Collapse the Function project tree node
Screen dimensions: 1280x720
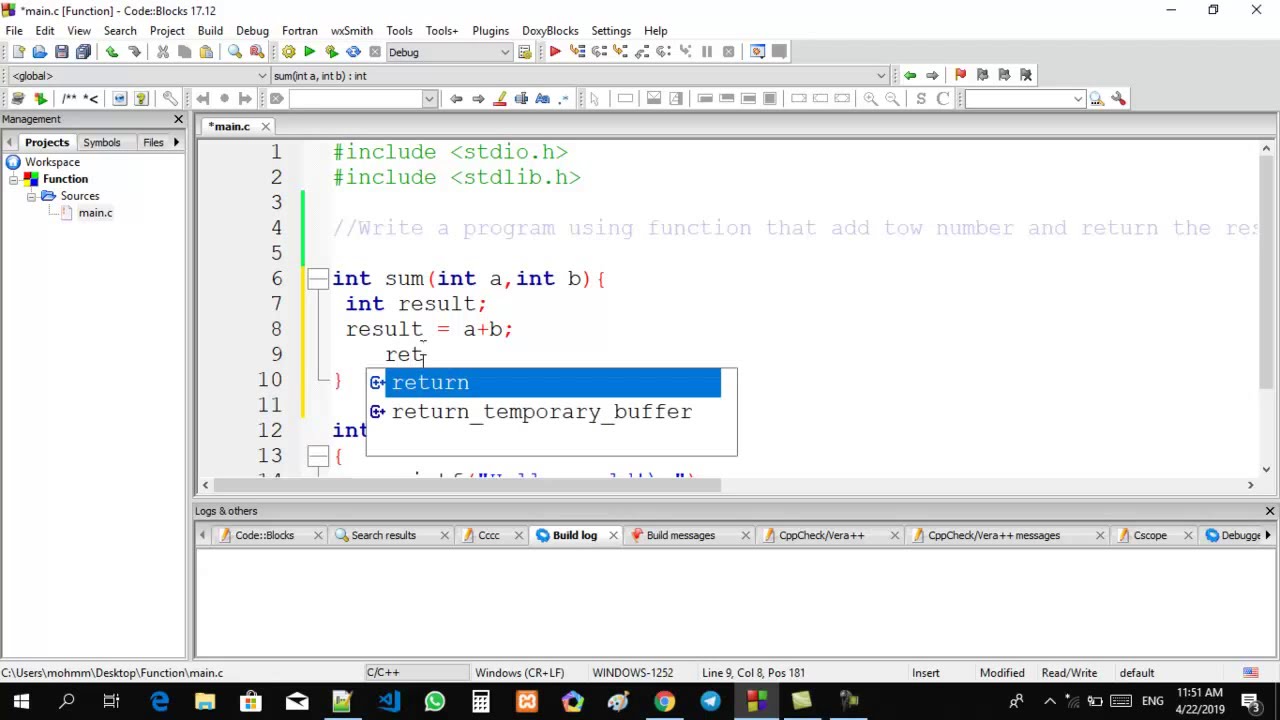pyautogui.click(x=15, y=179)
